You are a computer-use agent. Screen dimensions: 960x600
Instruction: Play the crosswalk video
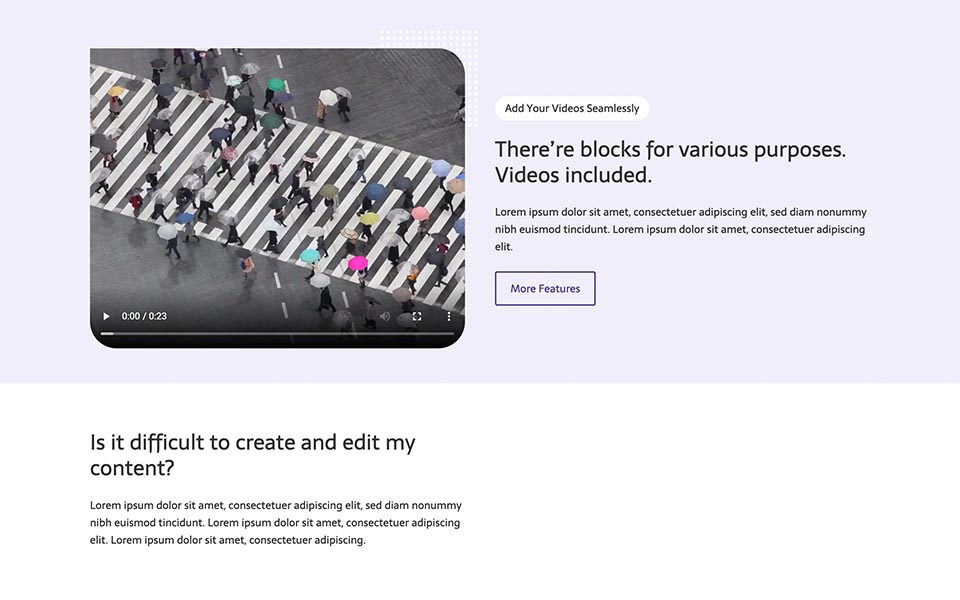click(107, 317)
